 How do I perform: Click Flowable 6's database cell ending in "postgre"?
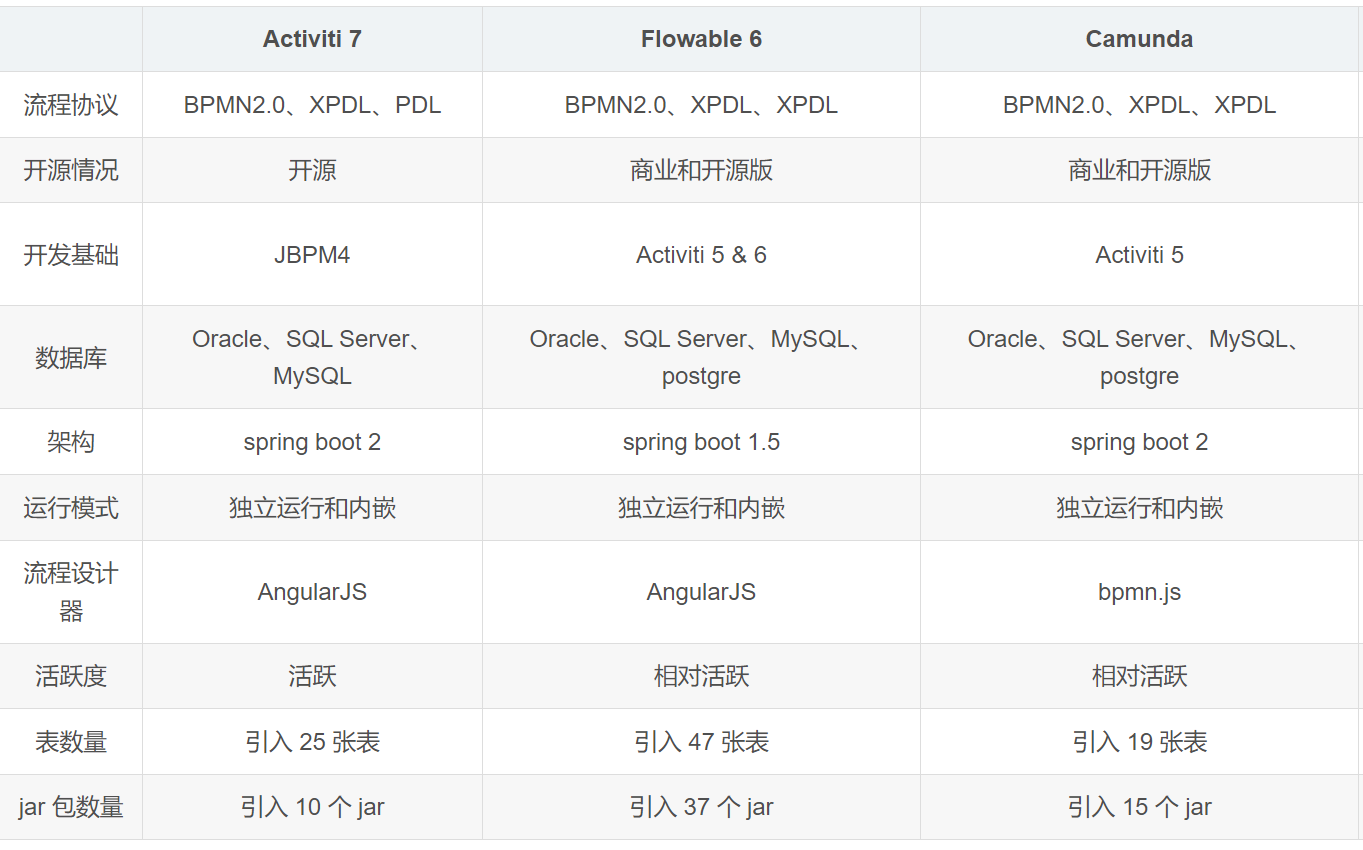701,358
